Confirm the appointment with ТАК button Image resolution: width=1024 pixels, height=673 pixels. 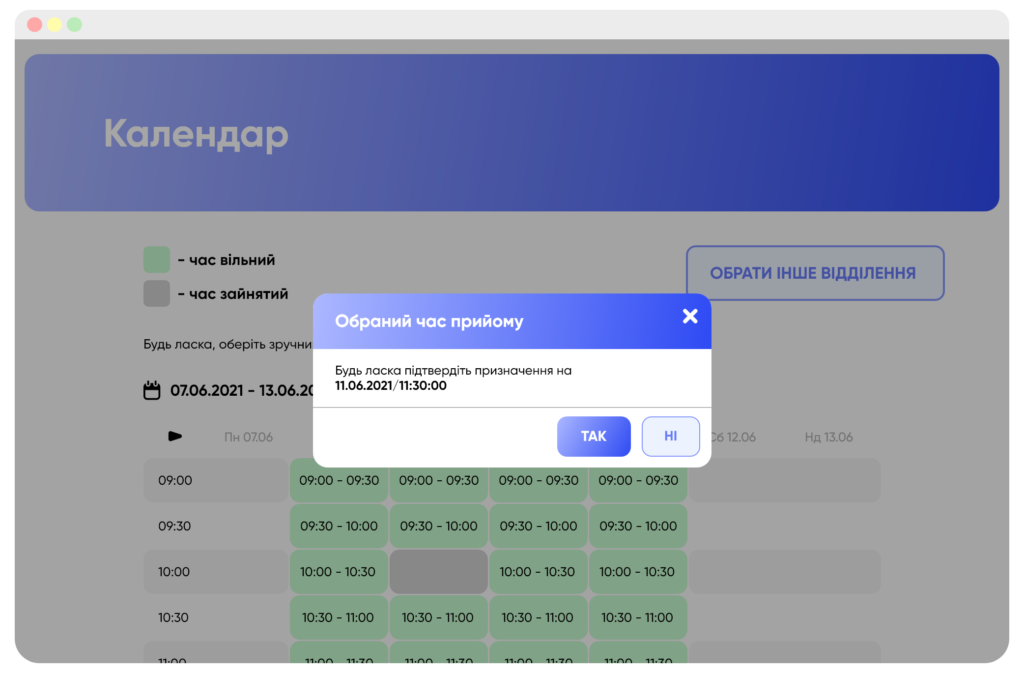[594, 437]
